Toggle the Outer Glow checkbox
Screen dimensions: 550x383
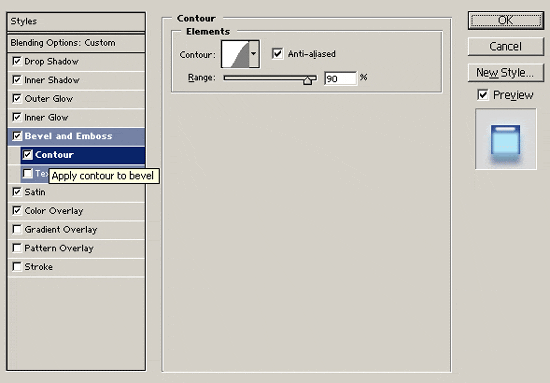click(16, 98)
